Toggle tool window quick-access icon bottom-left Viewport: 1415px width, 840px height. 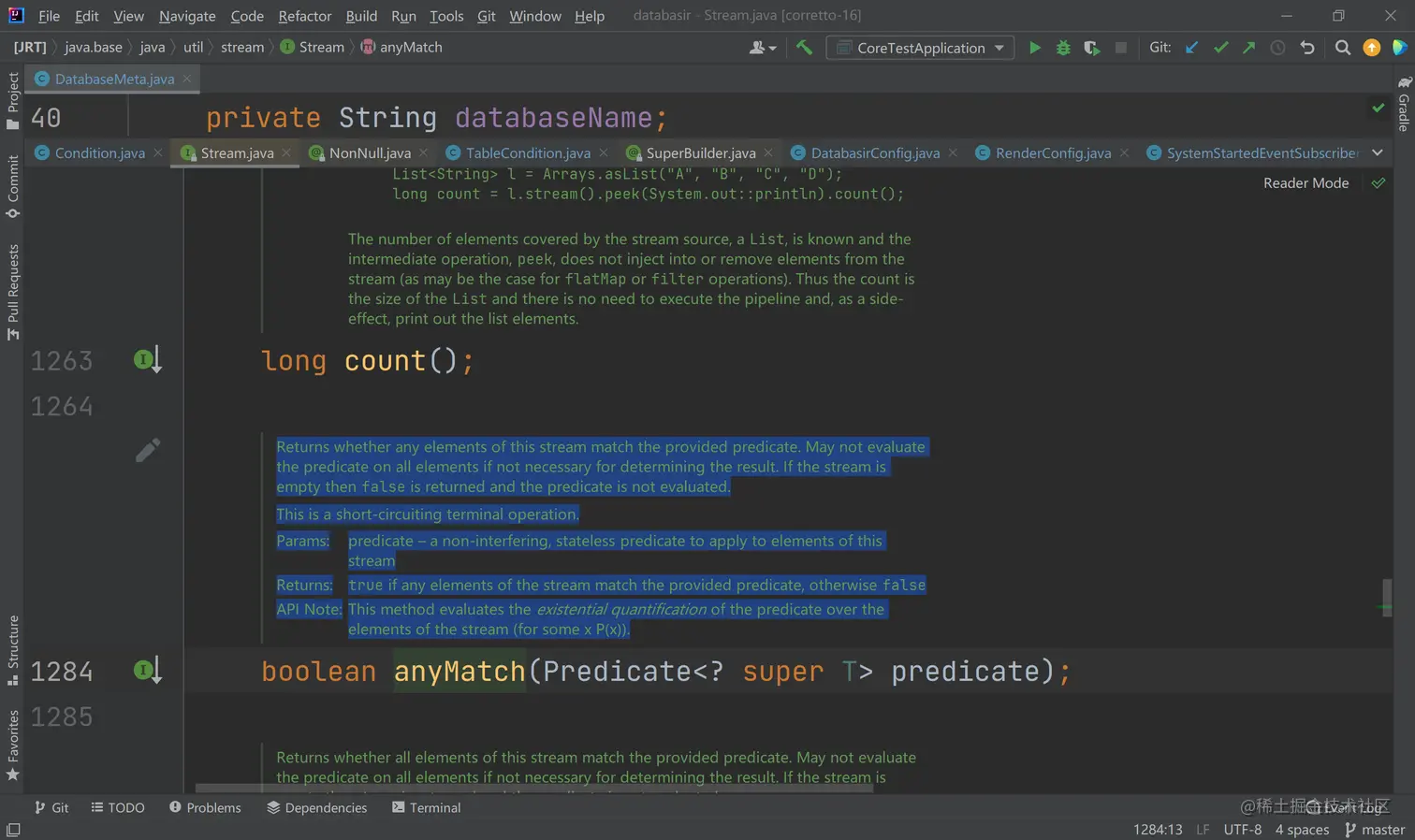point(13,830)
